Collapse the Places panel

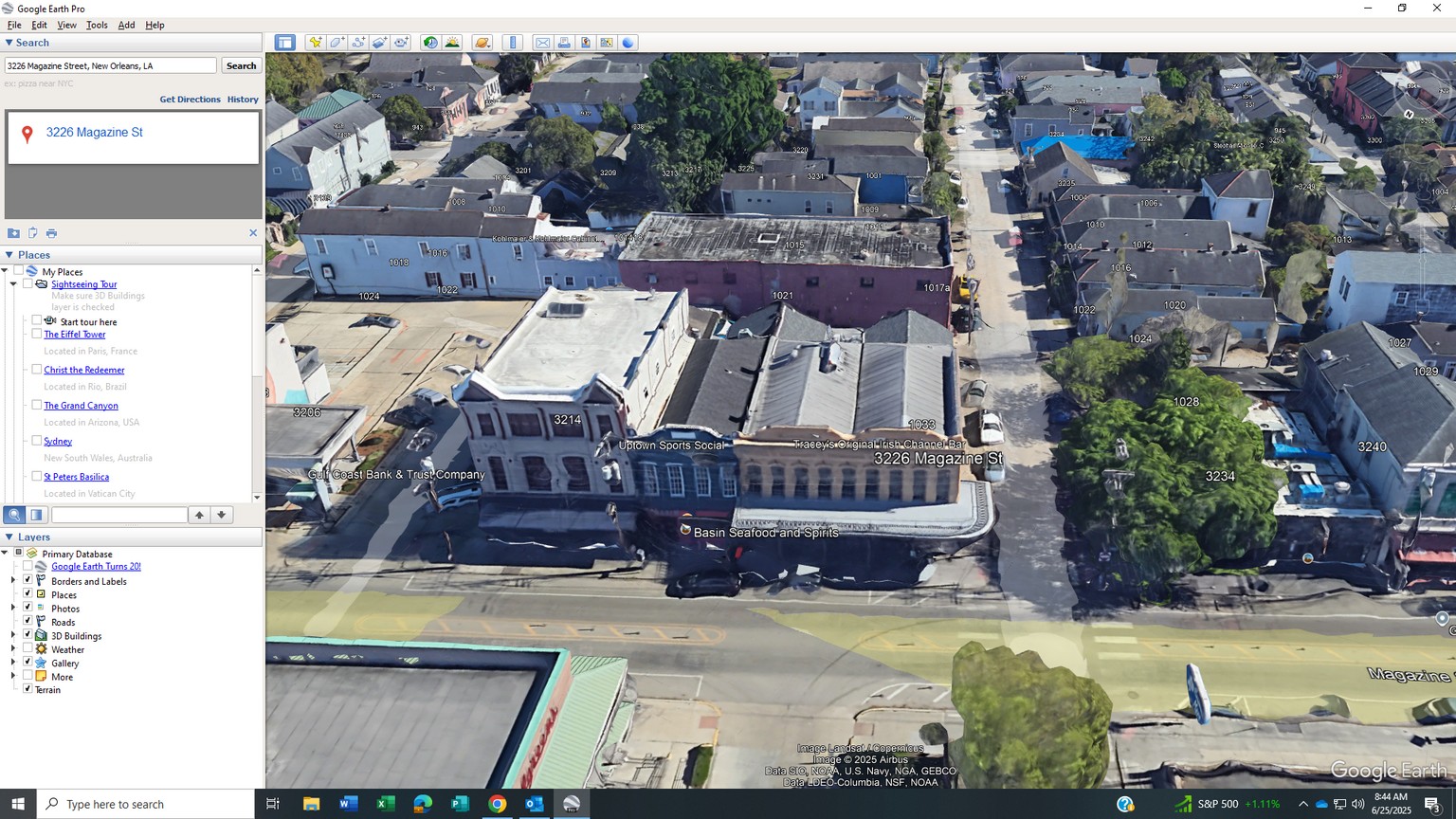pyautogui.click(x=9, y=255)
